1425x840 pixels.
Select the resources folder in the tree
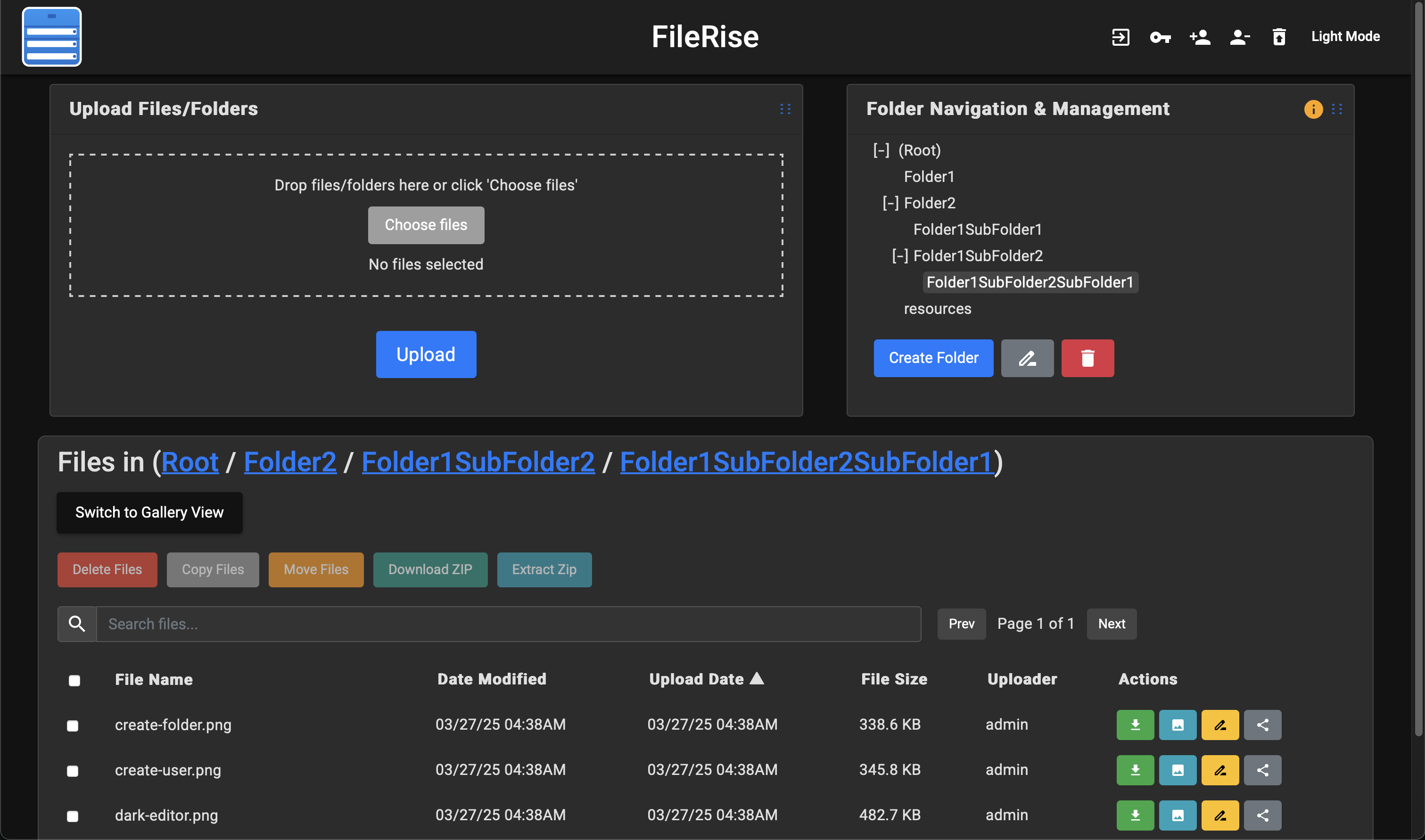[x=937, y=309]
